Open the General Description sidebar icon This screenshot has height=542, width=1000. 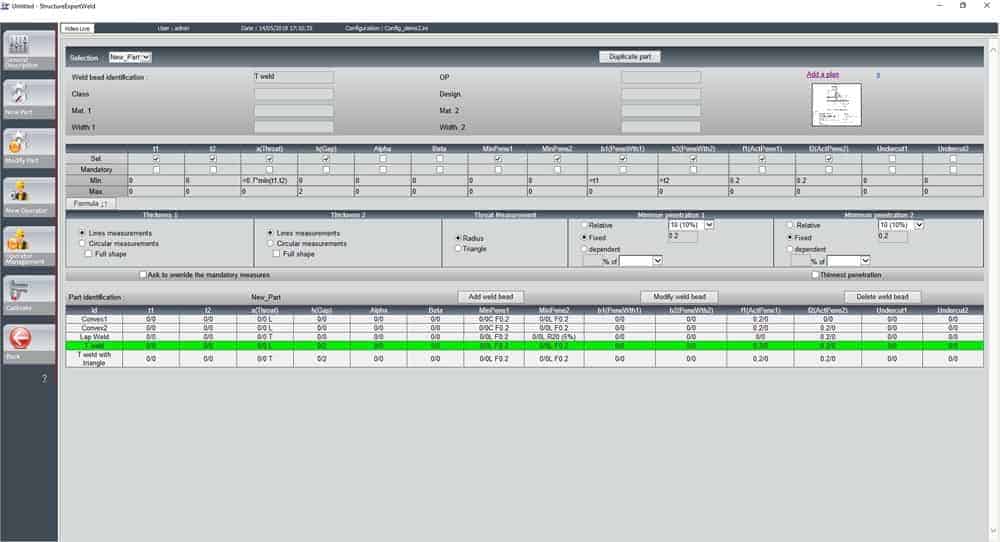click(29, 50)
